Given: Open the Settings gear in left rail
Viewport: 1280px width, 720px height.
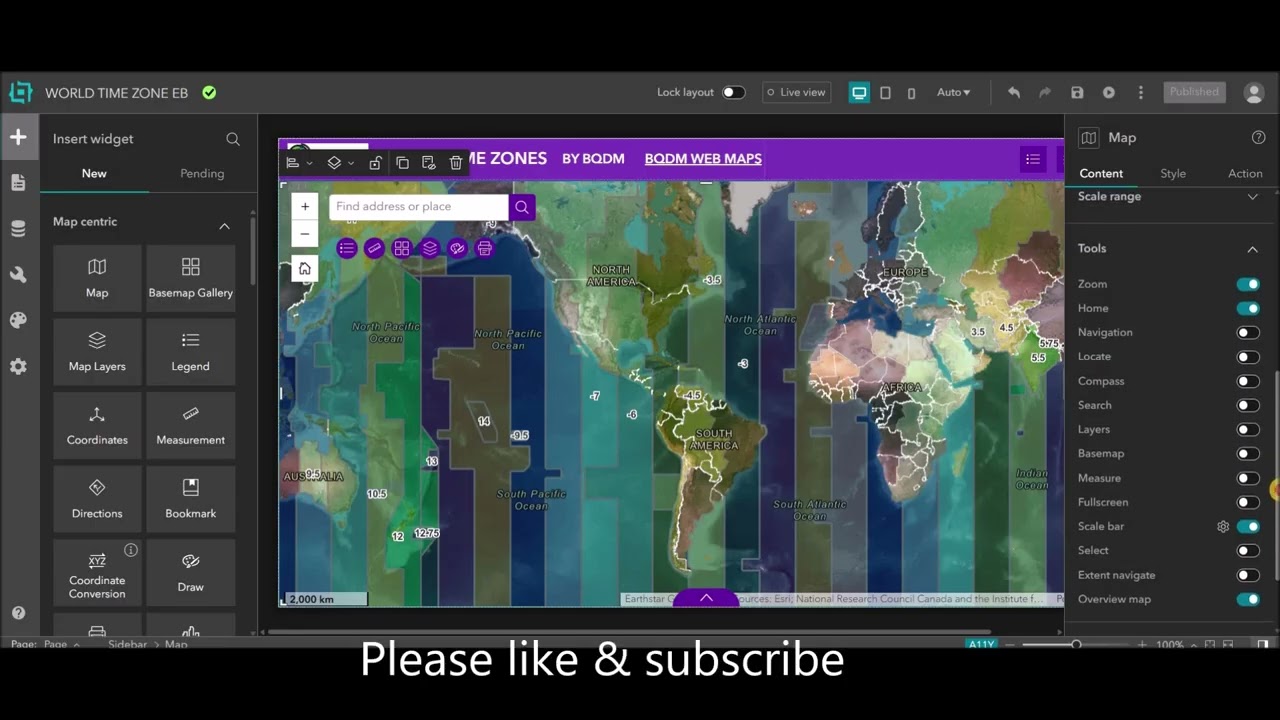Looking at the screenshot, I should 18,367.
